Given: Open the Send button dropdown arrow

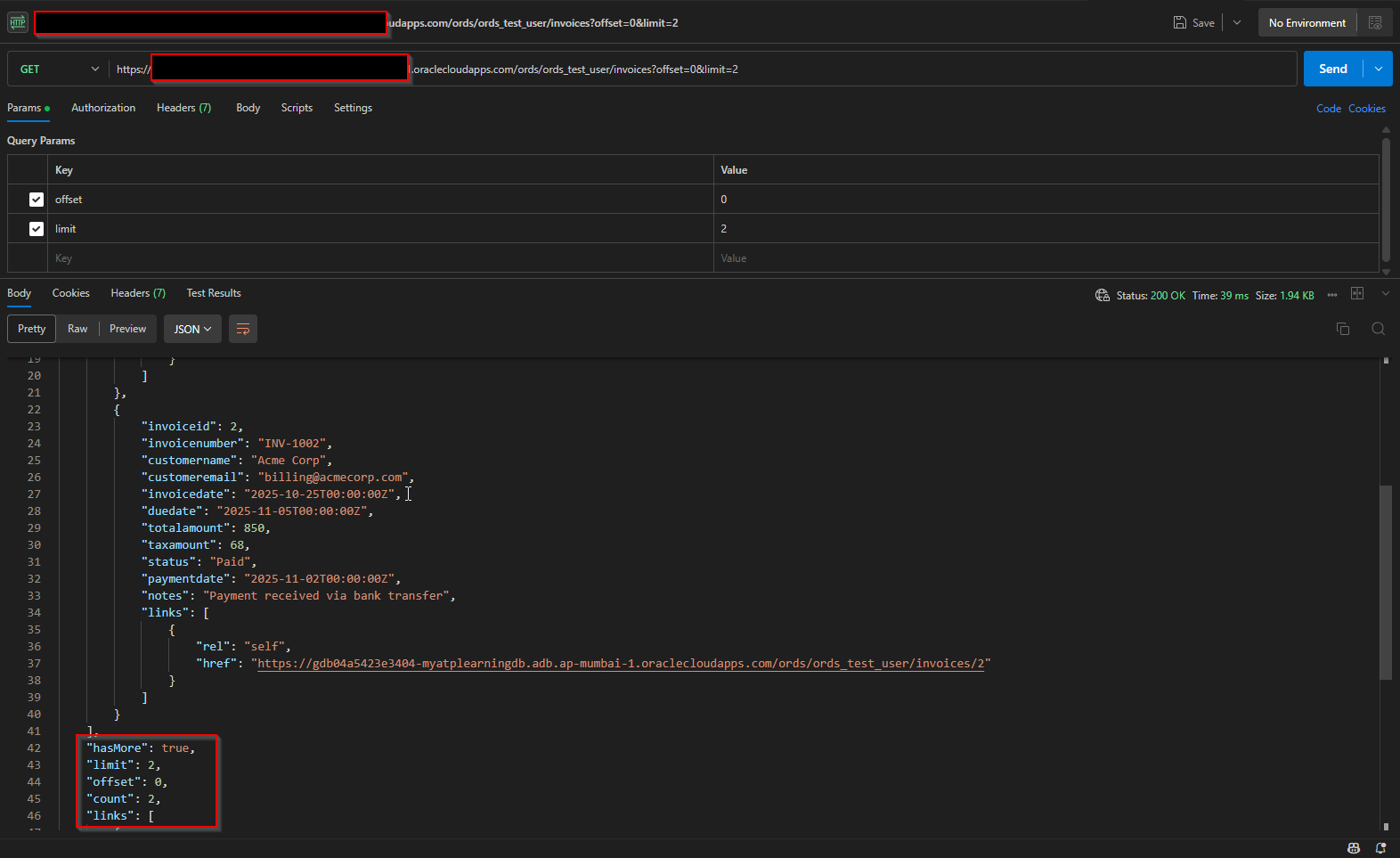Looking at the screenshot, I should (x=1379, y=69).
